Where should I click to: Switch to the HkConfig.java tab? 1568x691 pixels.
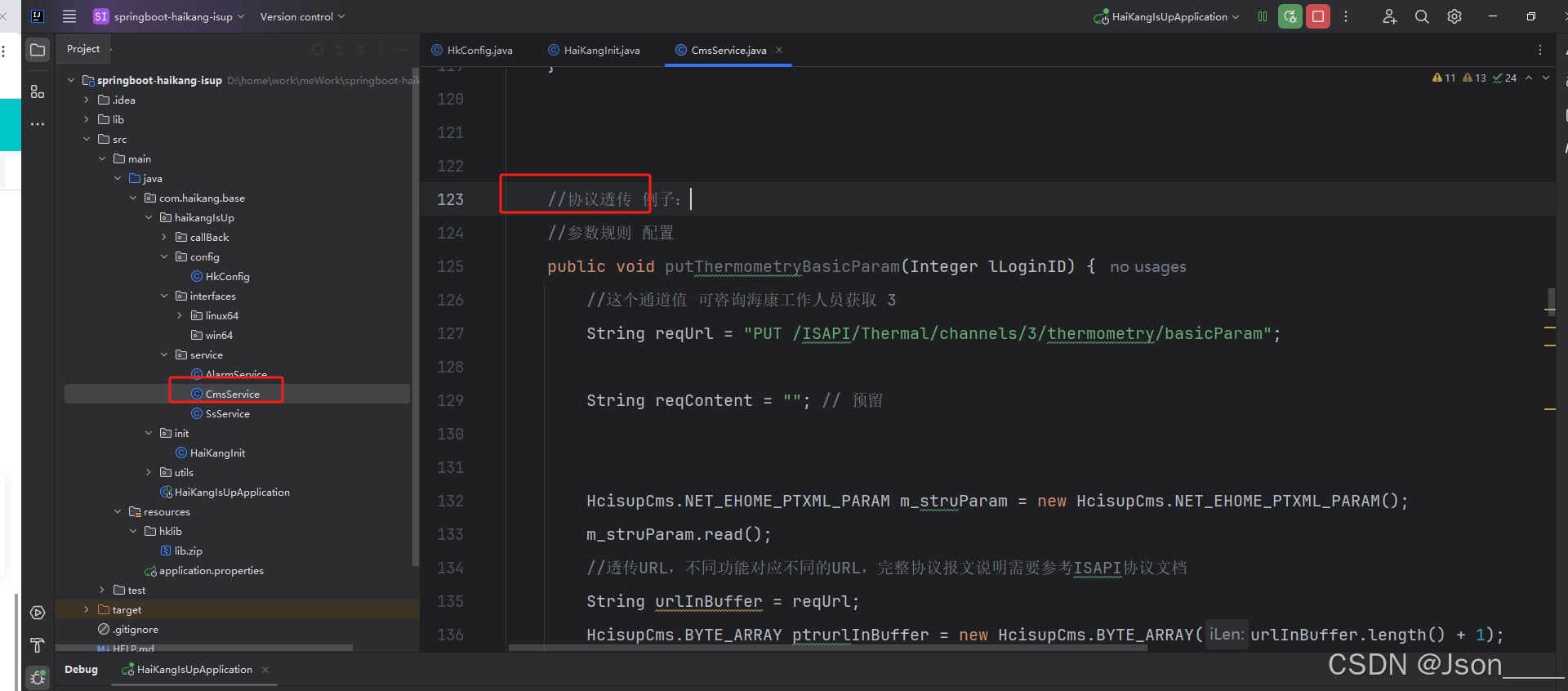point(472,50)
